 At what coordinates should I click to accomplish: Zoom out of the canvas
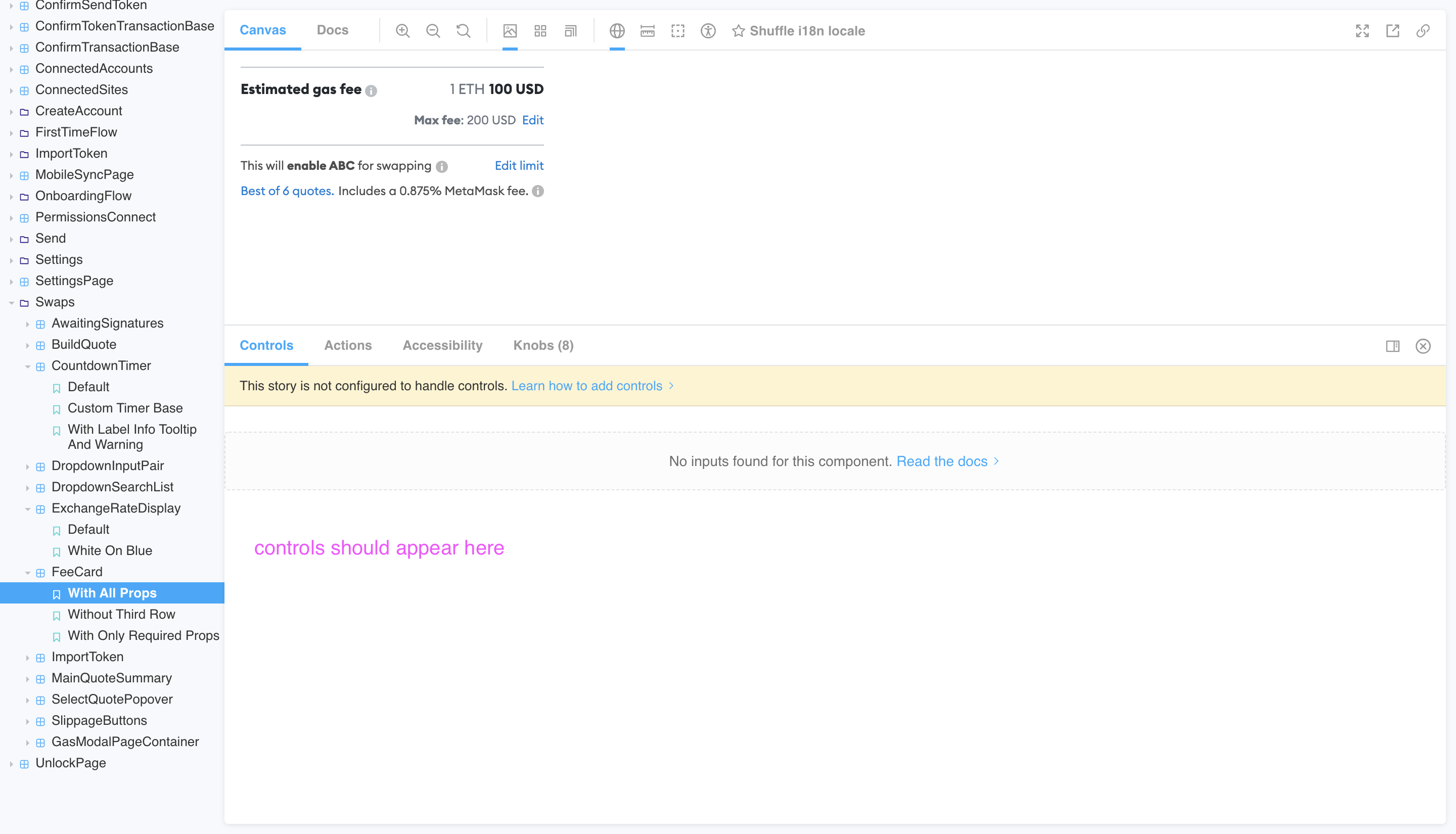pos(434,31)
